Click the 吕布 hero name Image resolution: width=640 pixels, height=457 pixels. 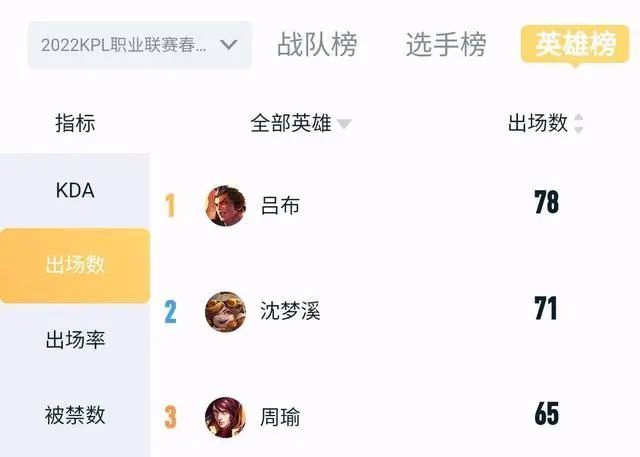(x=280, y=205)
